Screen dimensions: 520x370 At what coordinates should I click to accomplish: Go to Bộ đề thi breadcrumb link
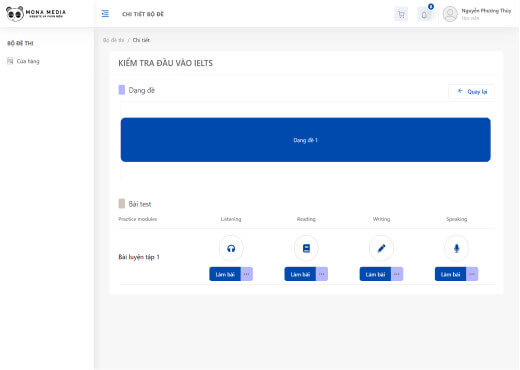[113, 40]
